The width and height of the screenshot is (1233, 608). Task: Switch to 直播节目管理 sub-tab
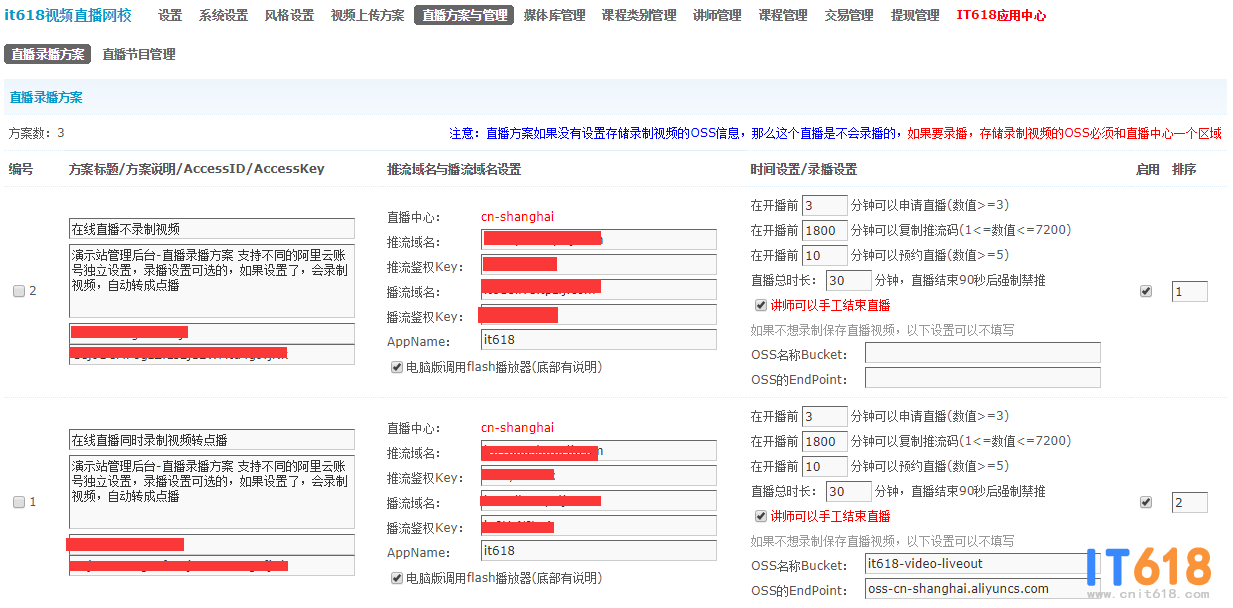point(139,54)
